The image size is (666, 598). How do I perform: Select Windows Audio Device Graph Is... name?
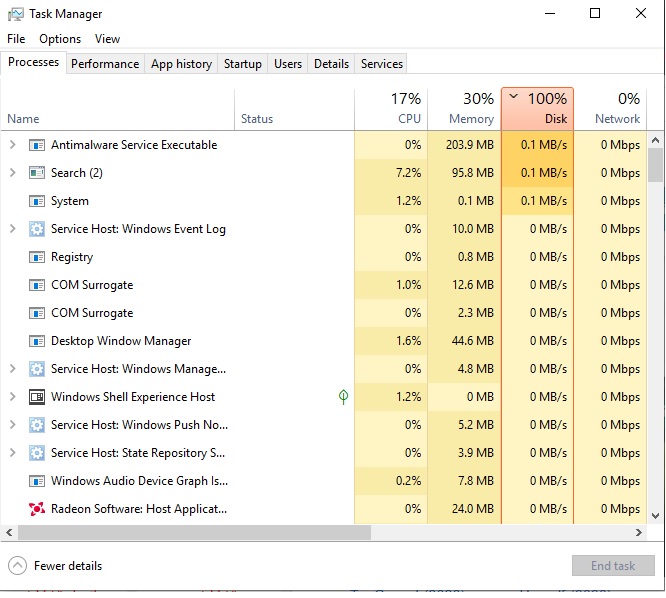[139, 481]
